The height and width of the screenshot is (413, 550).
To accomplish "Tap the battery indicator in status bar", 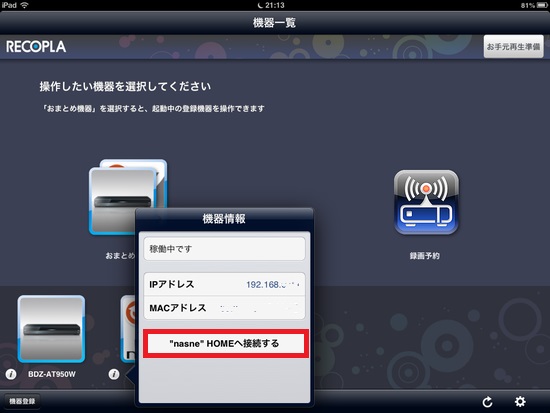I will pos(542,5).
